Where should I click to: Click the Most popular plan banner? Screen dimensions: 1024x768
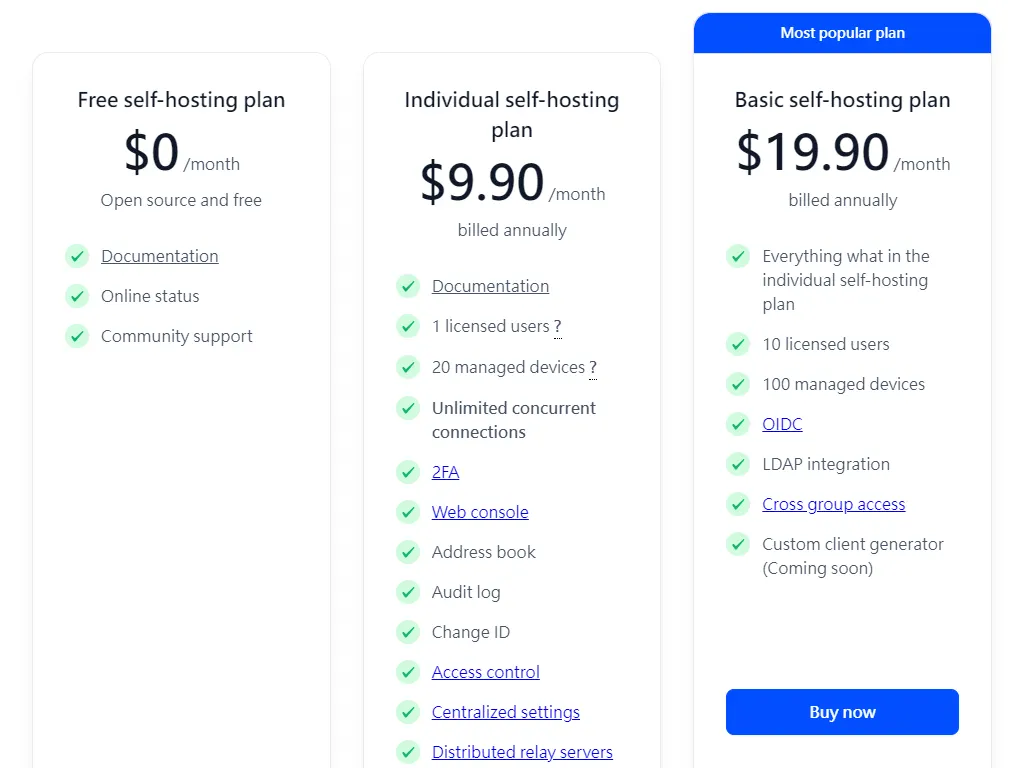[x=842, y=33]
